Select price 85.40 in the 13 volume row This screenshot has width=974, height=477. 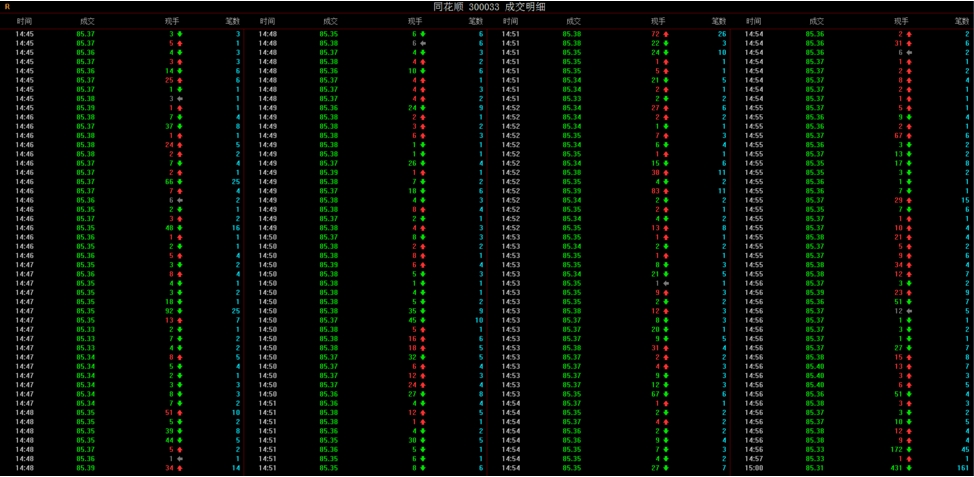tap(814, 366)
